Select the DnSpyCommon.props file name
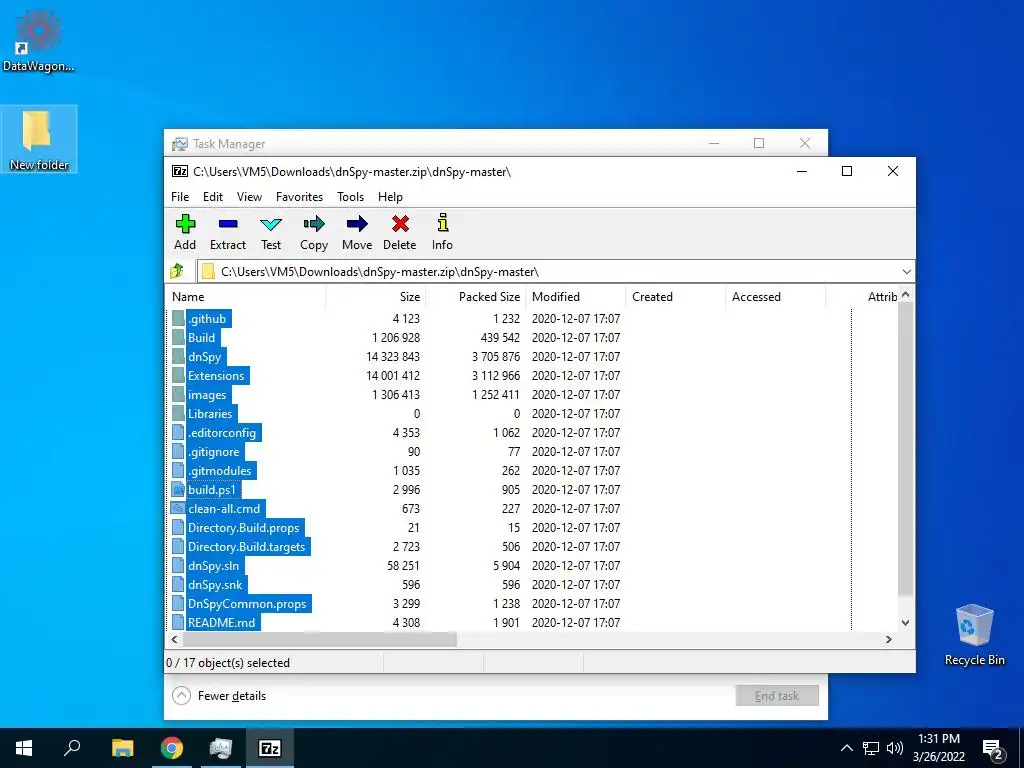This screenshot has width=1024, height=768. click(247, 604)
